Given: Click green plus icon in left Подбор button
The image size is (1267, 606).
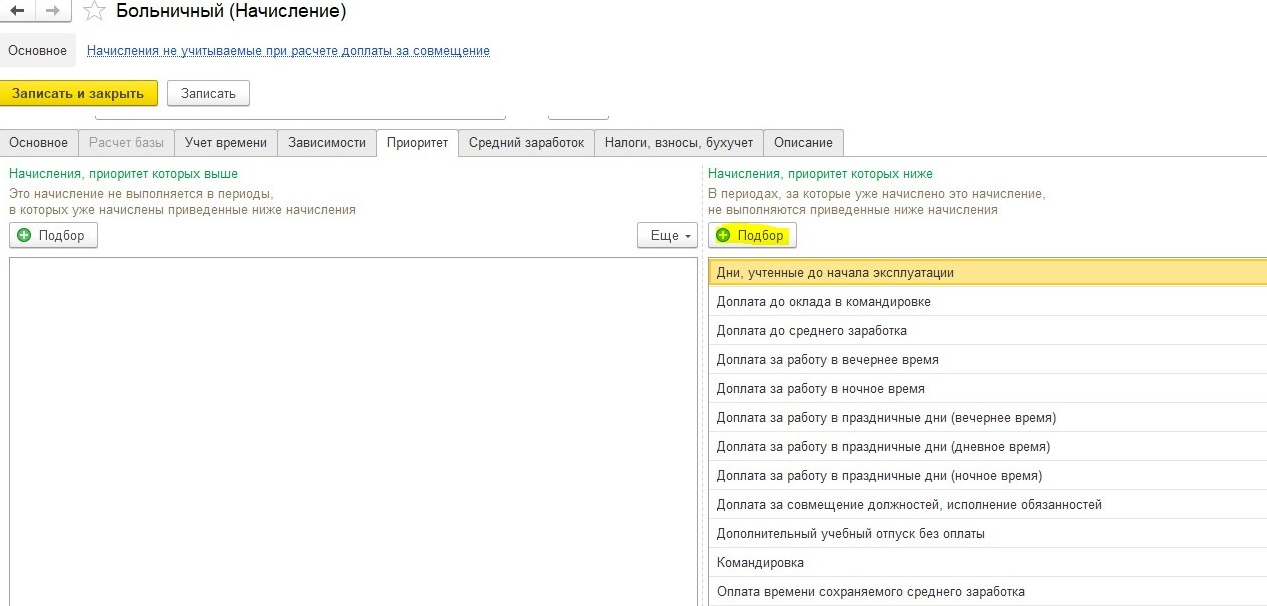Looking at the screenshot, I should [25, 236].
